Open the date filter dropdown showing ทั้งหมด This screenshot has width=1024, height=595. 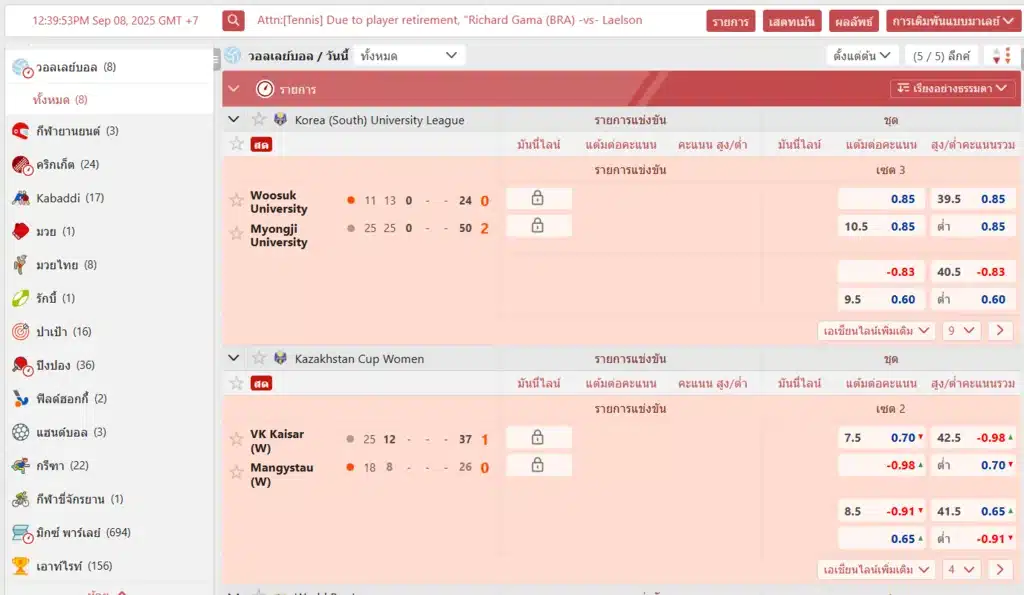tap(409, 56)
